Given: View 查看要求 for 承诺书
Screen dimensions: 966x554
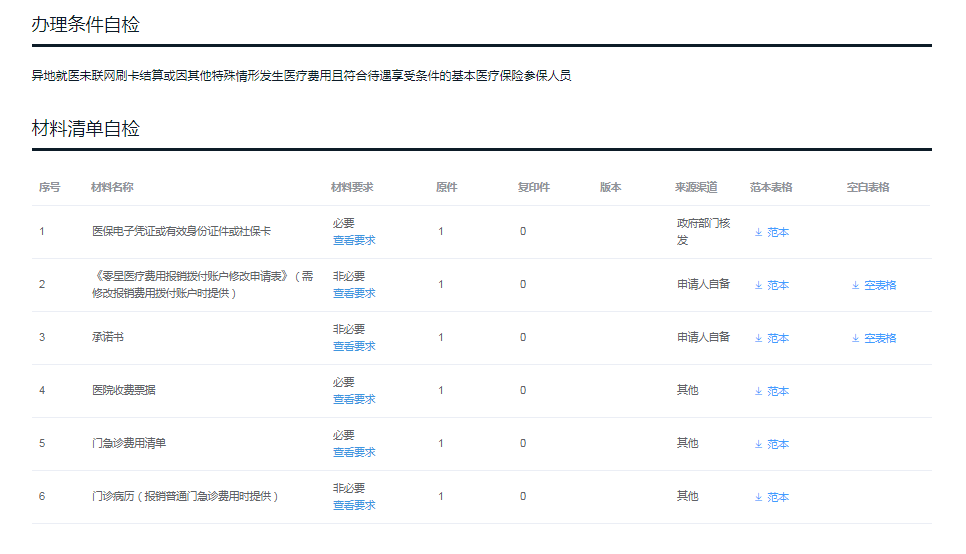Looking at the screenshot, I should click(354, 346).
